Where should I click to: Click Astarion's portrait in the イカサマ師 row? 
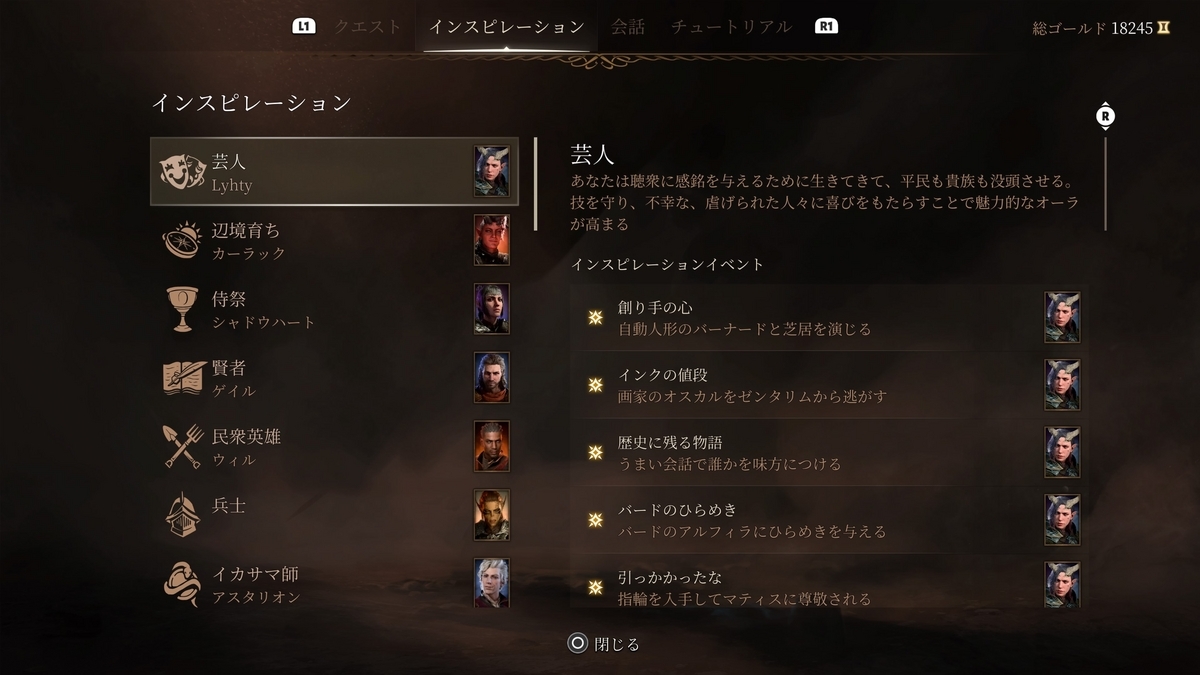492,583
